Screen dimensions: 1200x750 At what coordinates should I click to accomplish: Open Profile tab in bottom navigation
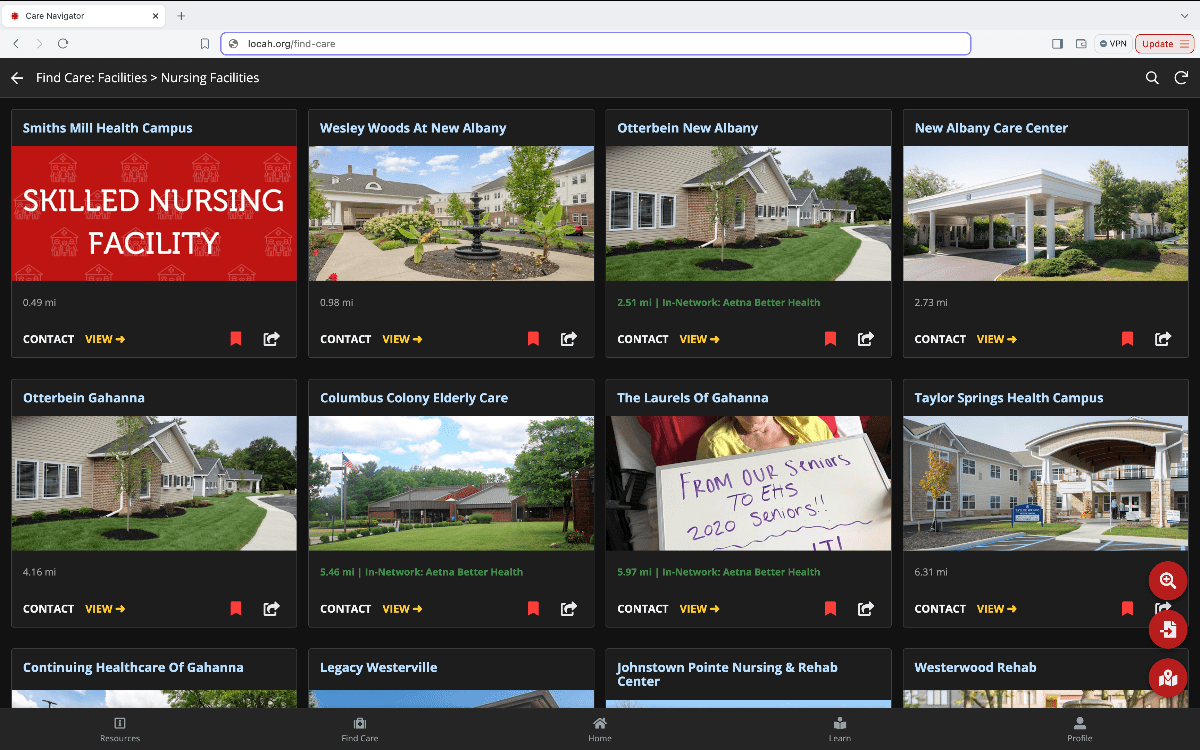pyautogui.click(x=1080, y=729)
